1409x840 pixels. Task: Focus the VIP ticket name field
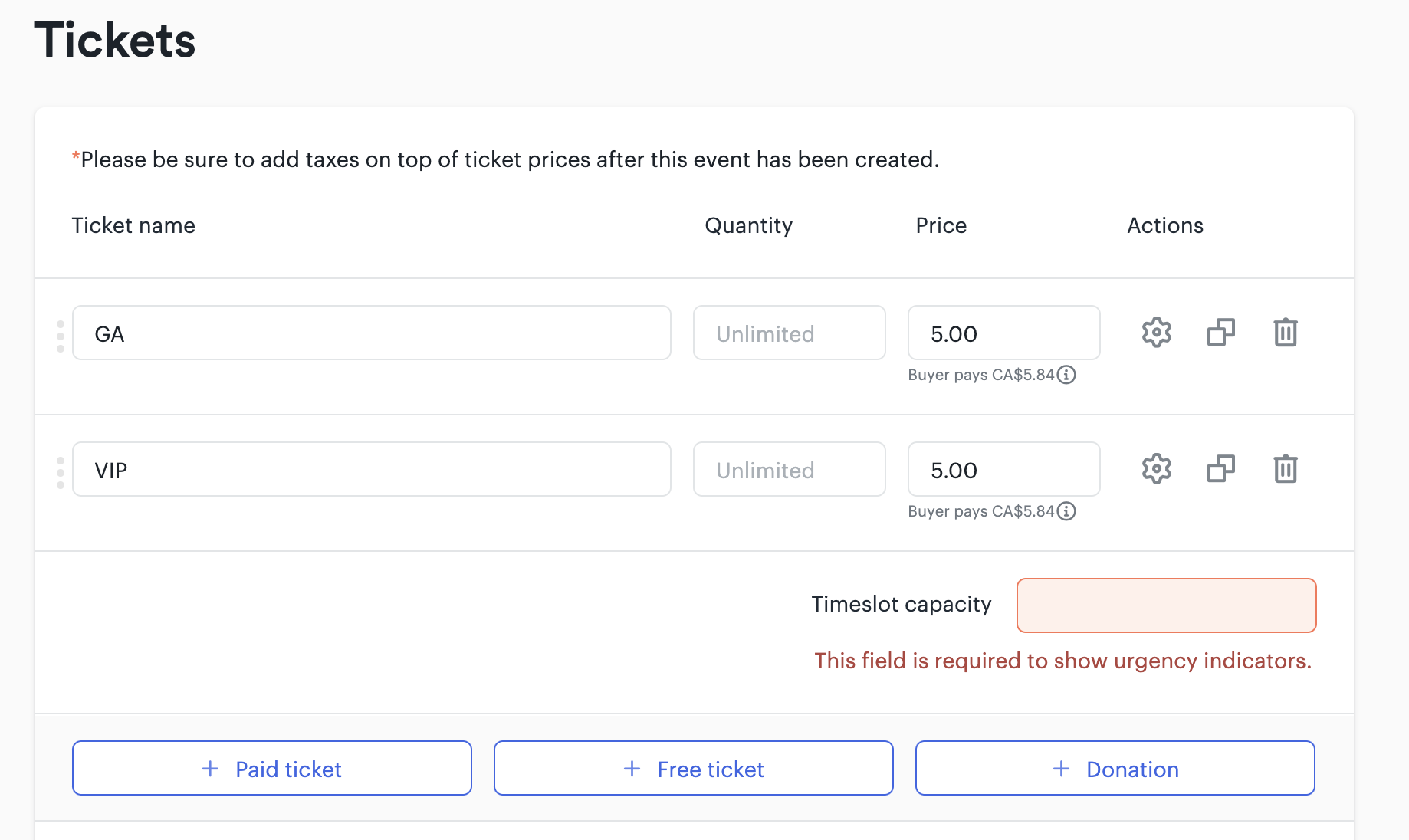(x=372, y=469)
